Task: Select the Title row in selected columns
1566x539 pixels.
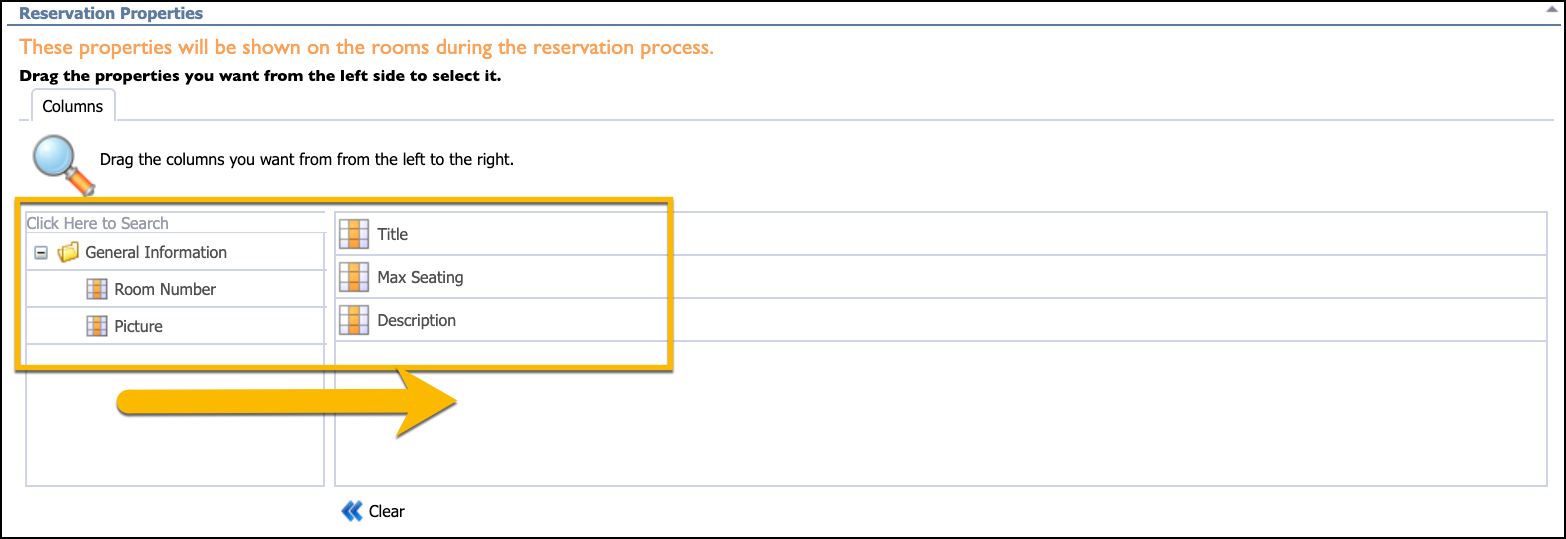Action: pos(941,234)
